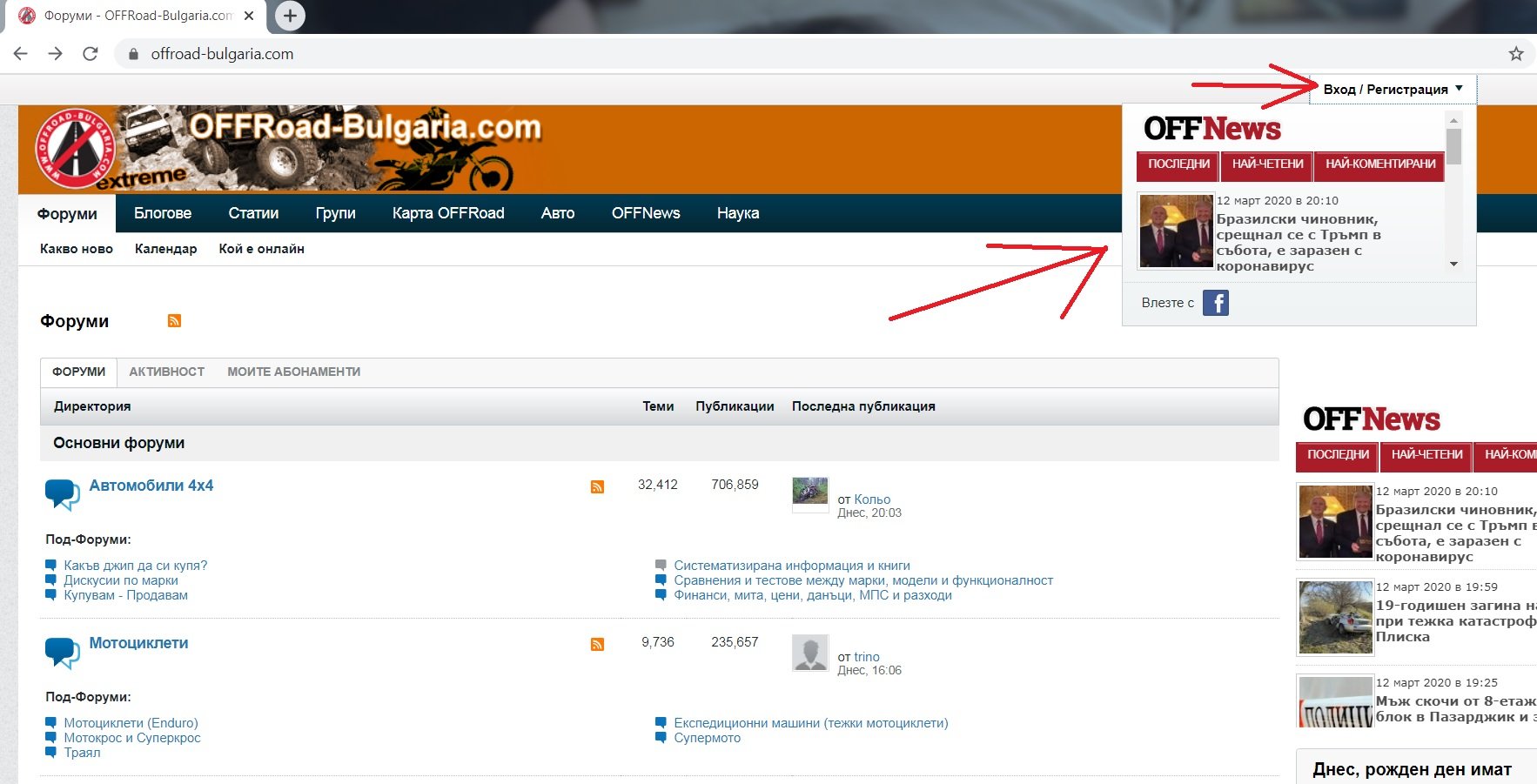
Task: Open the Блогове menu item
Action: 163,213
